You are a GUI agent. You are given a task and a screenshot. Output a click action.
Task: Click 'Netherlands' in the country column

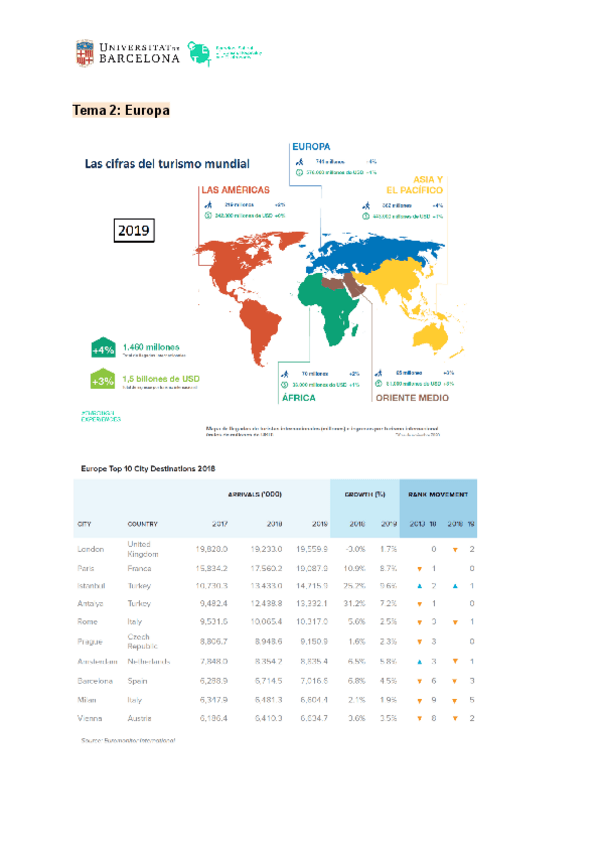pyautogui.click(x=149, y=661)
